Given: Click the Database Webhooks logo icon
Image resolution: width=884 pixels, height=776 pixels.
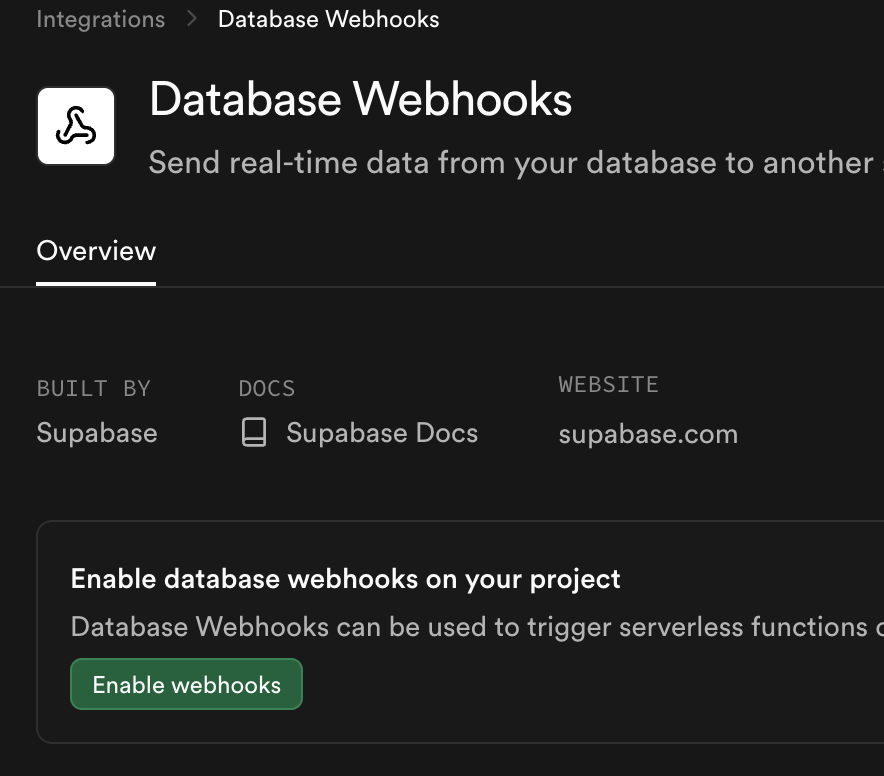Looking at the screenshot, I should 76,126.
